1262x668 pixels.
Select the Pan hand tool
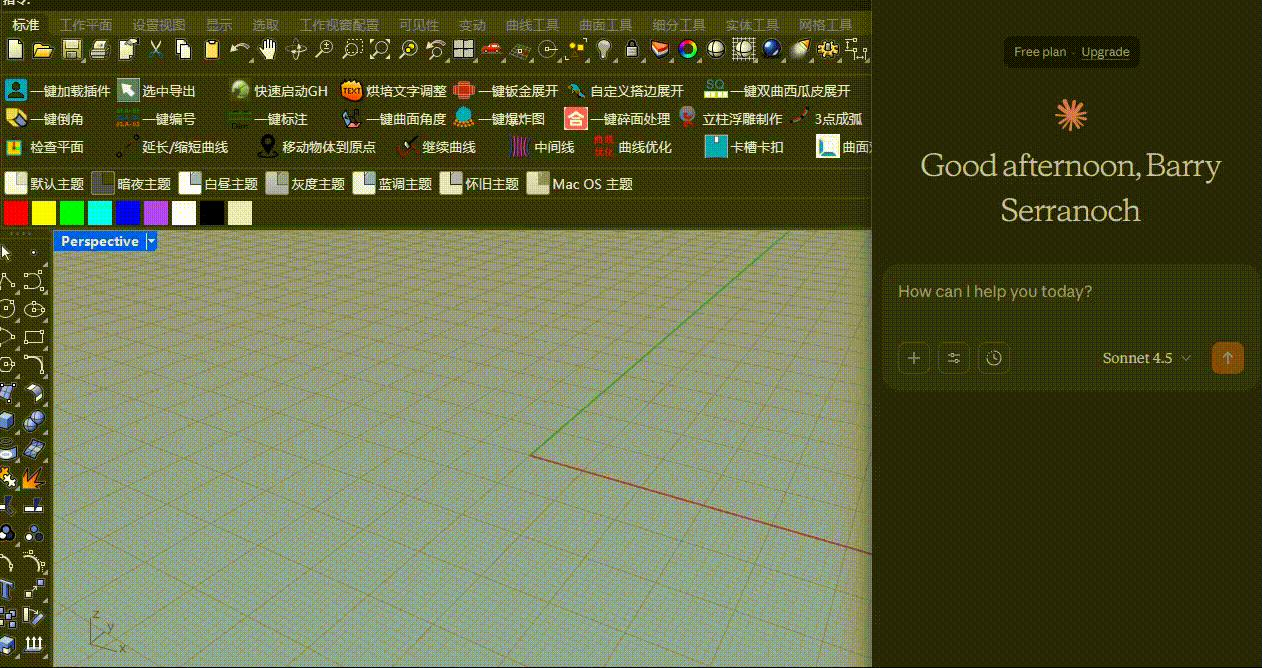[267, 49]
